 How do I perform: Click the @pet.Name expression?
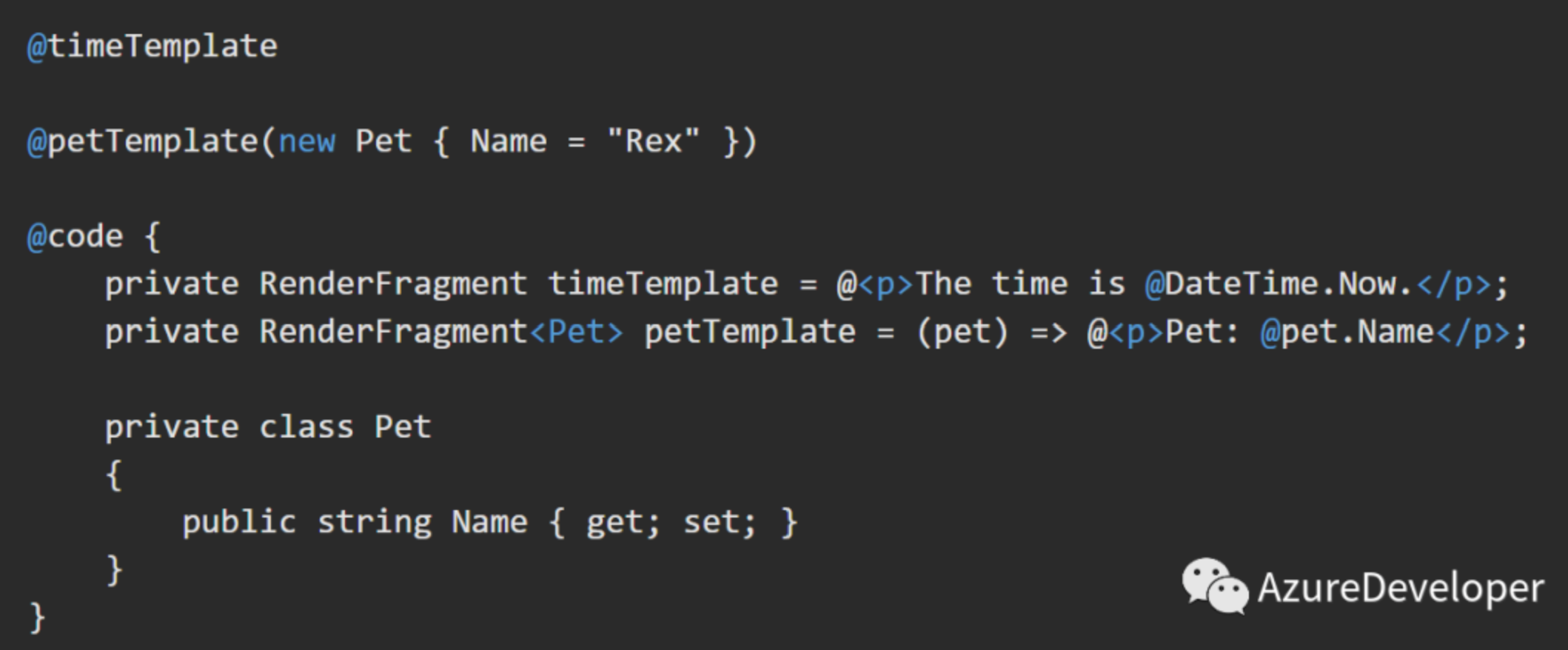pos(1347,332)
